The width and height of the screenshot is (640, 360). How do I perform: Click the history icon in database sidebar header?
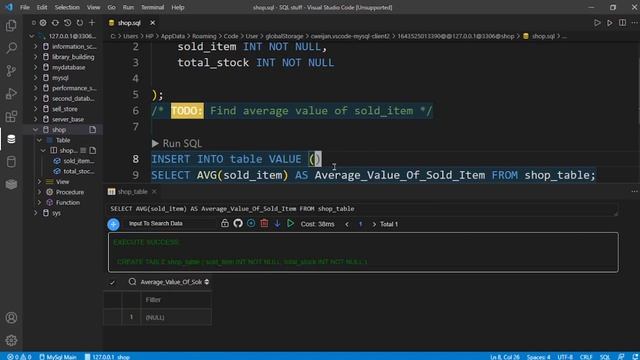tap(67, 23)
